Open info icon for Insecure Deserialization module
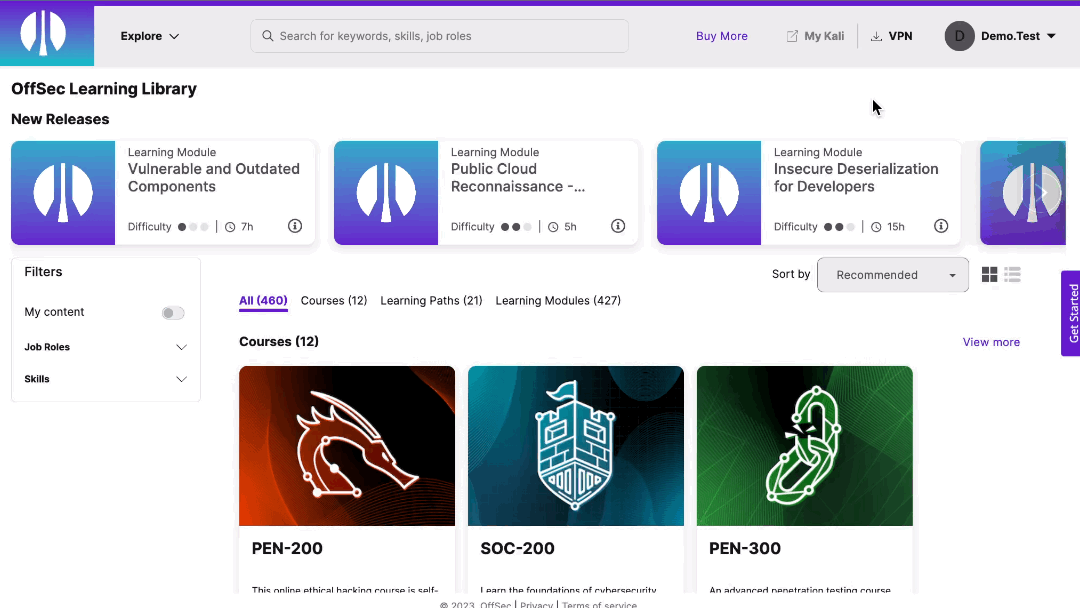The height and width of the screenshot is (608, 1080). [941, 226]
